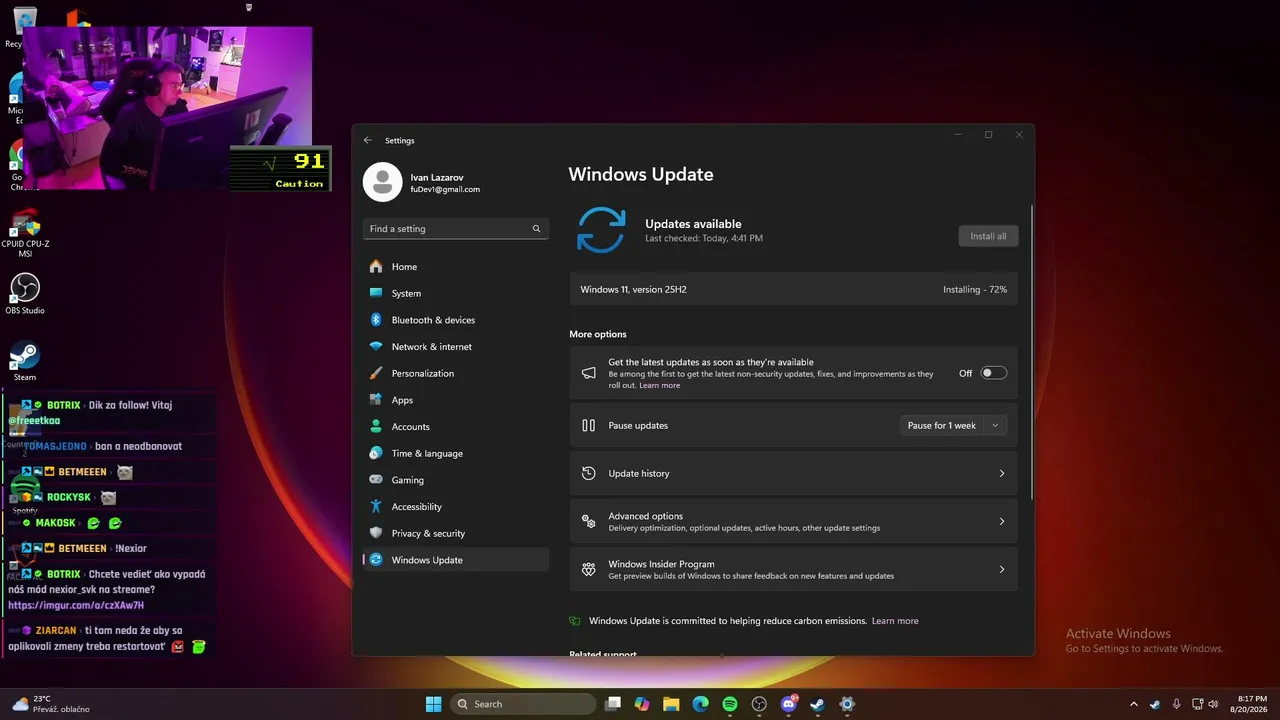
Task: Expand the Advanced options row chevron
Action: point(1001,522)
